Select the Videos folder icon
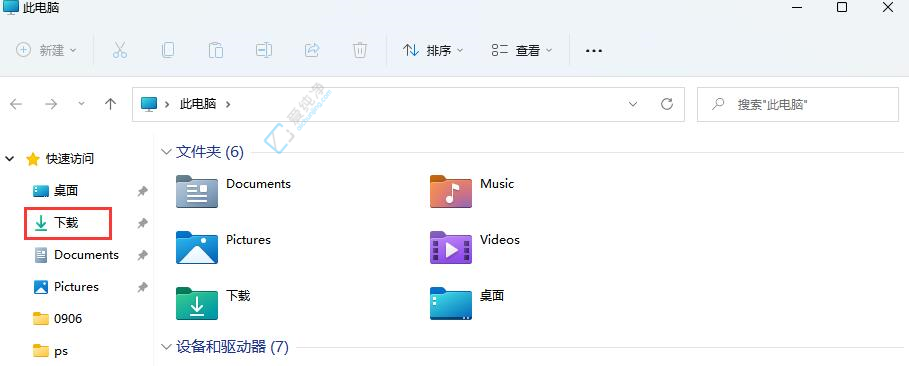 pyautogui.click(x=451, y=248)
